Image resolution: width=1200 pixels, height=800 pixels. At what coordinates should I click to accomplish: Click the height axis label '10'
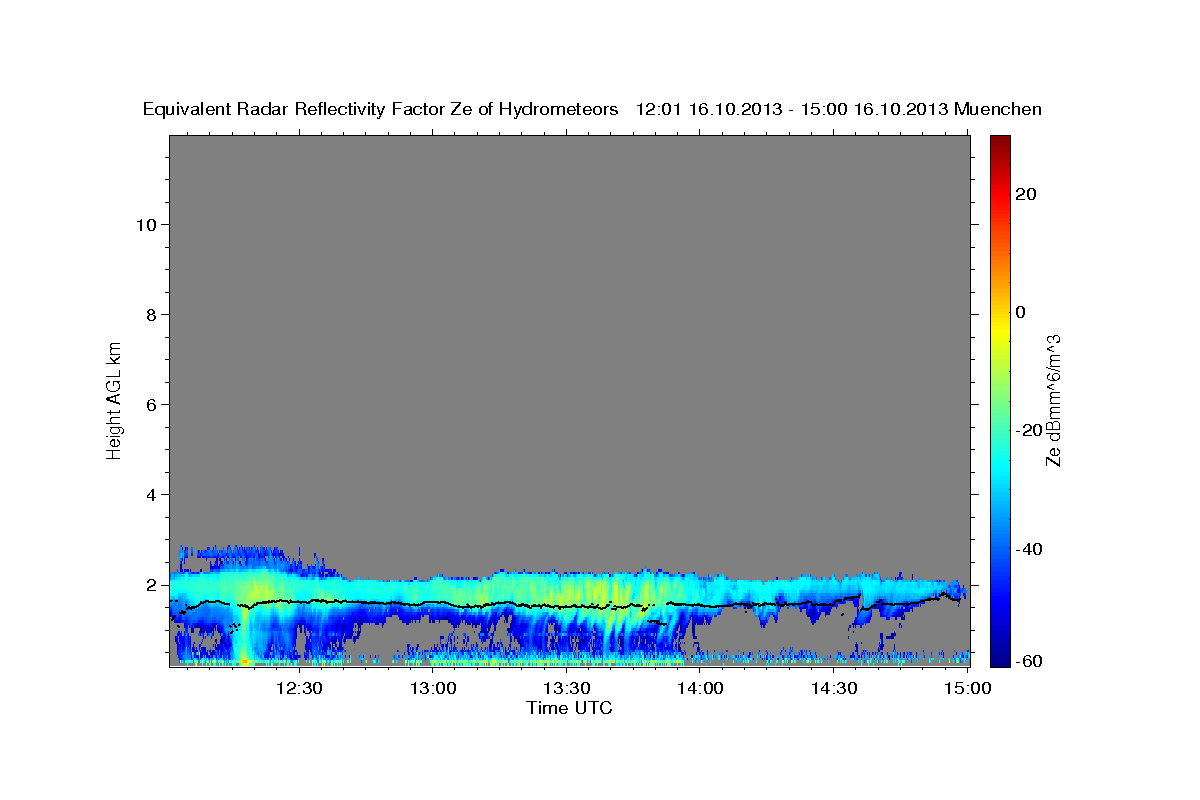click(145, 224)
